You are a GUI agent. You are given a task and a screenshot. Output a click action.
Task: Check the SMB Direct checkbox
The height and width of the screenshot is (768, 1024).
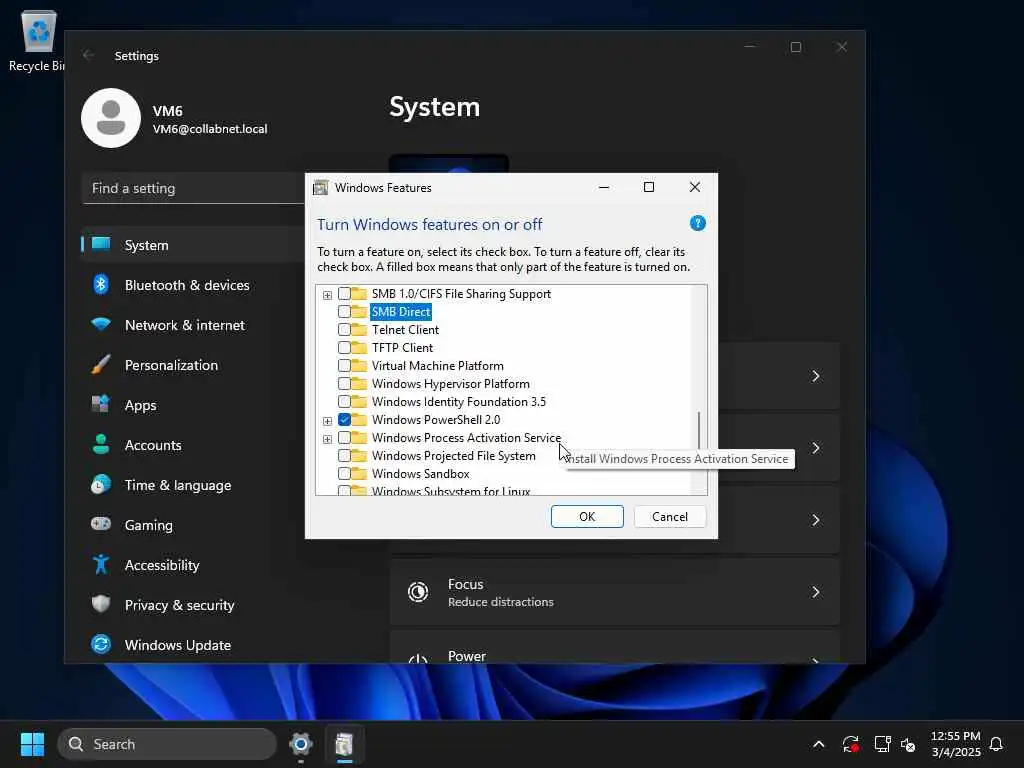[344, 312]
